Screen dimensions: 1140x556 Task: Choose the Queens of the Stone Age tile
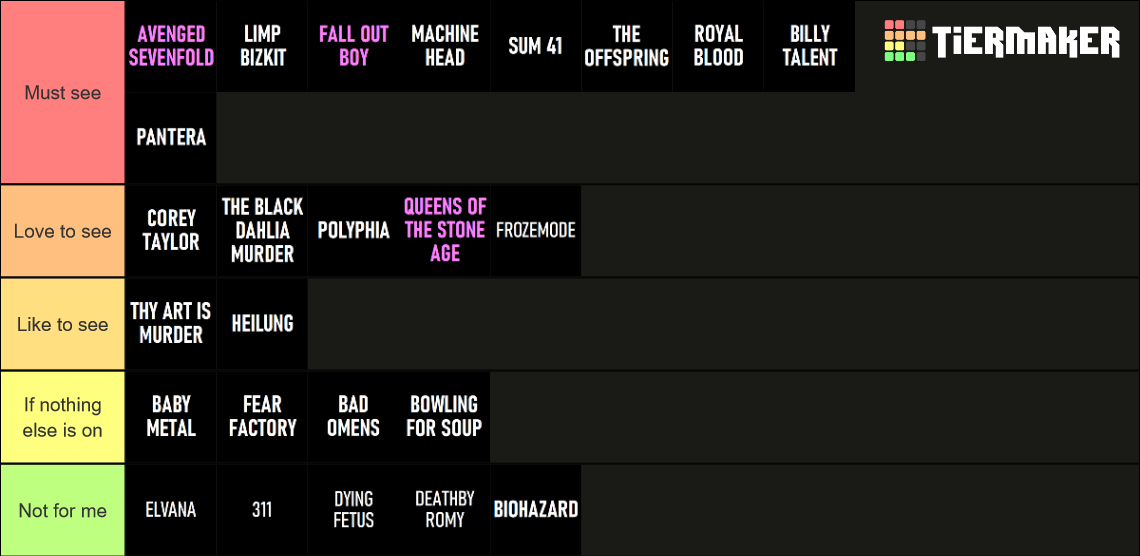pos(445,230)
